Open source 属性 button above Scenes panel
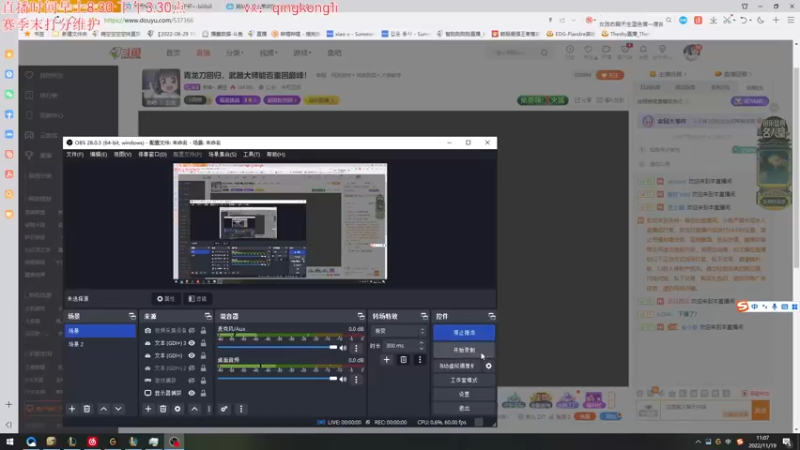800x450 pixels. click(166, 298)
